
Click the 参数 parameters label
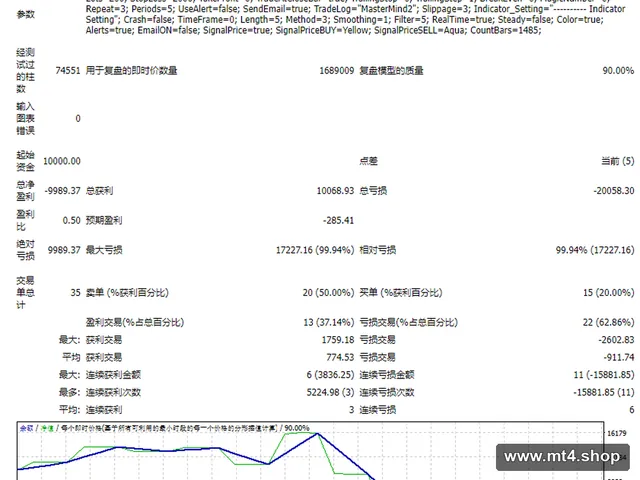[x=25, y=15]
